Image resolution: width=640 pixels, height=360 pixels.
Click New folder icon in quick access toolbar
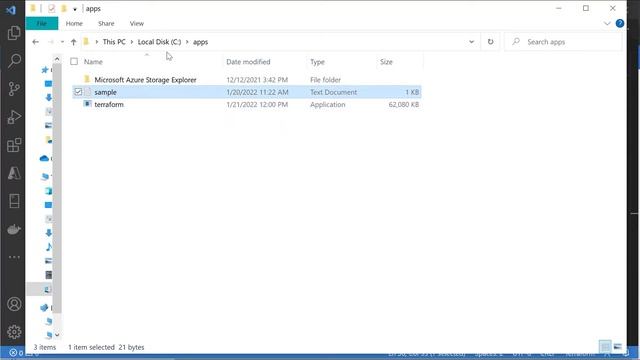pyautogui.click(x=64, y=8)
